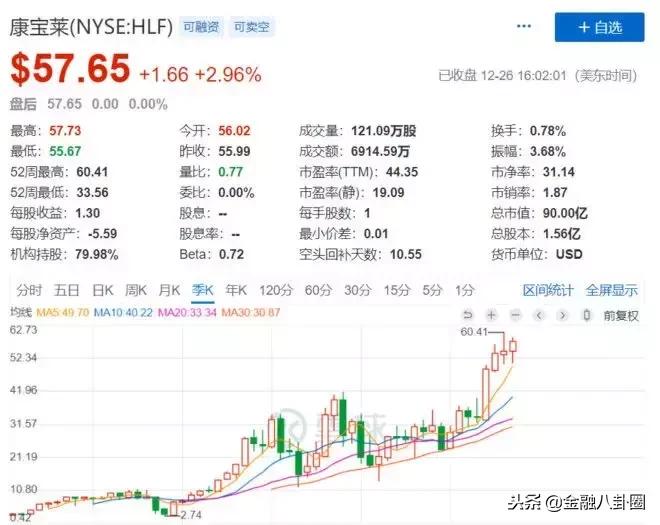Click 每股净资产 value -5.59

coord(103,234)
